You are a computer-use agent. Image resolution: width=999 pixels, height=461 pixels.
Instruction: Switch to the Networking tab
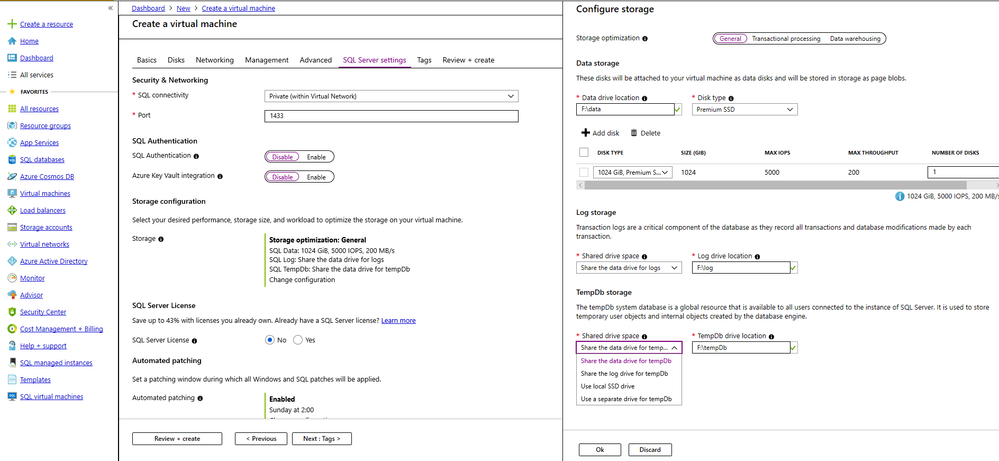tap(215, 60)
